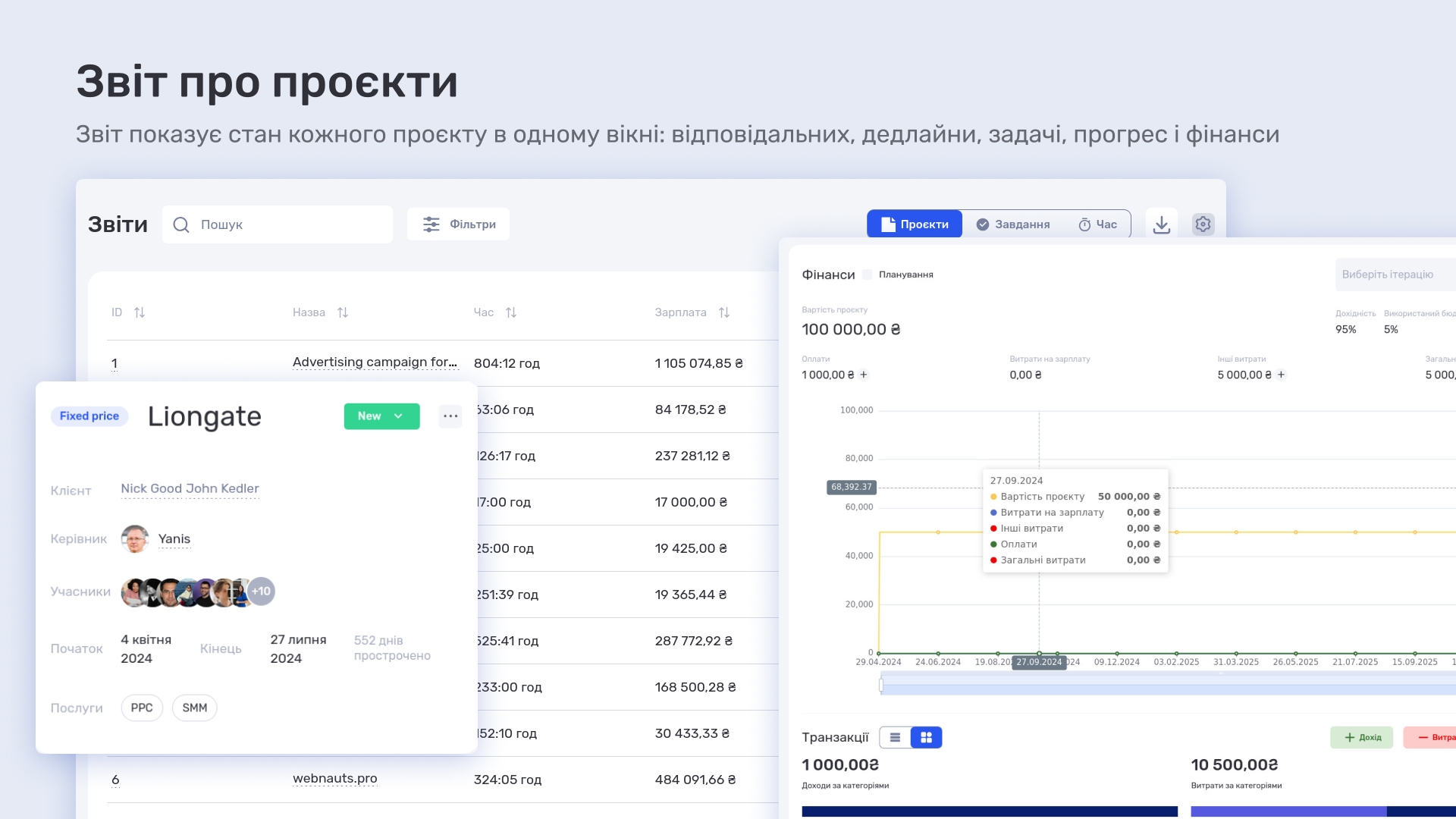Open the Фільтри panel

point(458,224)
